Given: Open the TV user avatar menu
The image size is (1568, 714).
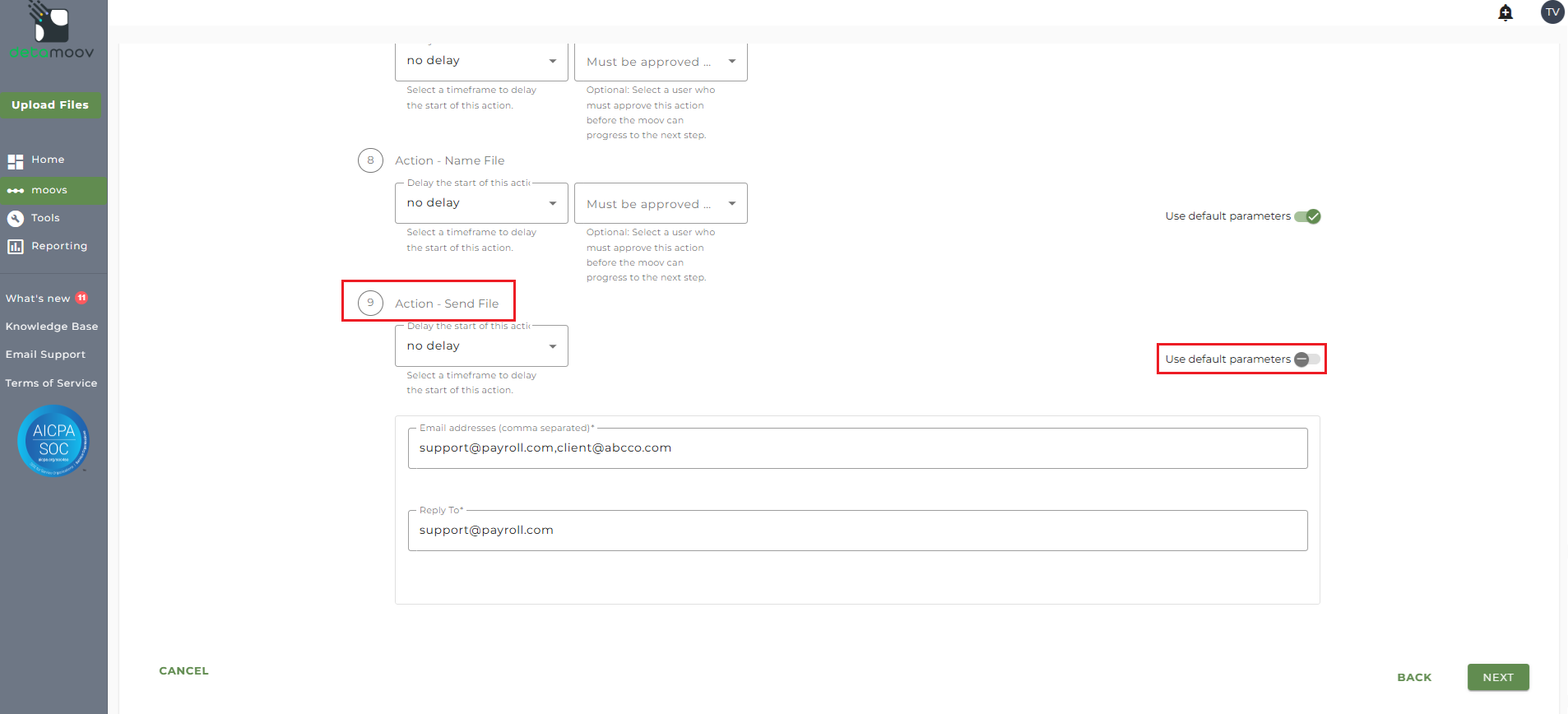Looking at the screenshot, I should pyautogui.click(x=1552, y=12).
